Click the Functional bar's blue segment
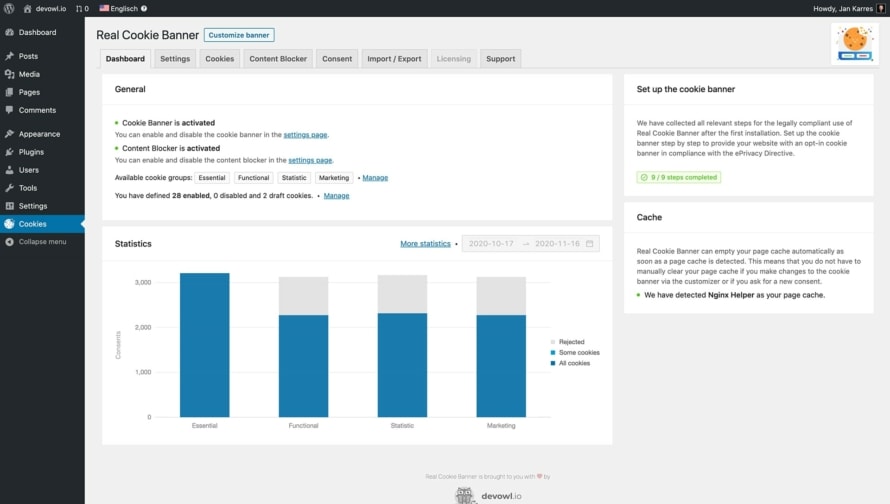The width and height of the screenshot is (890, 504). click(303, 366)
